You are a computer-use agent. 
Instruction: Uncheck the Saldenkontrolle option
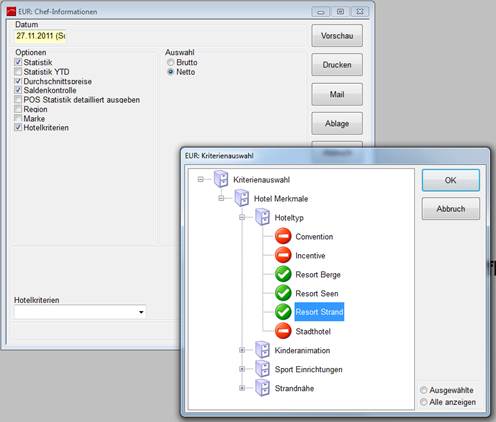tap(18, 90)
